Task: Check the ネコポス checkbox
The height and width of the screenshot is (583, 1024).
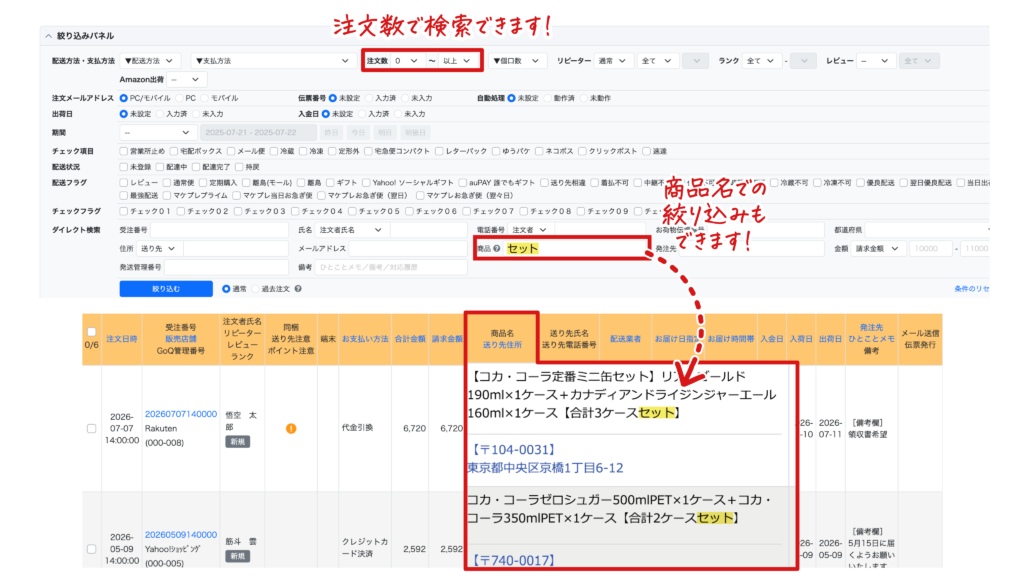Action: click(539, 151)
